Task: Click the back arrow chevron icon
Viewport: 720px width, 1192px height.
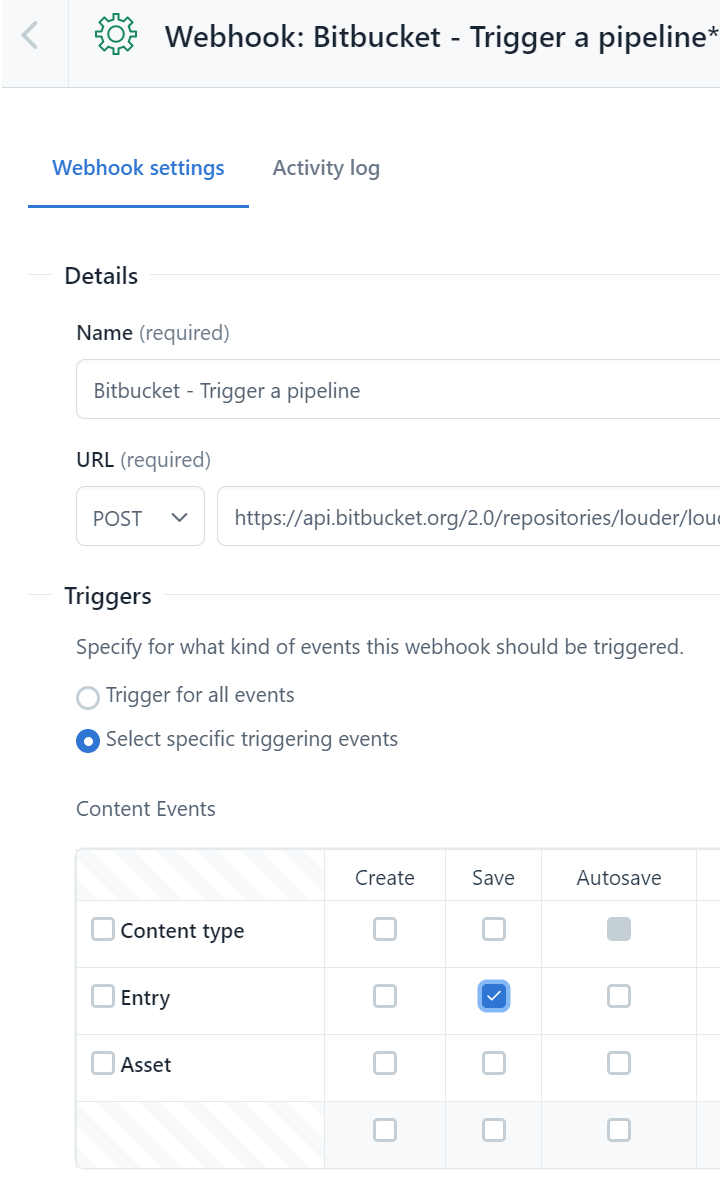Action: tap(30, 37)
